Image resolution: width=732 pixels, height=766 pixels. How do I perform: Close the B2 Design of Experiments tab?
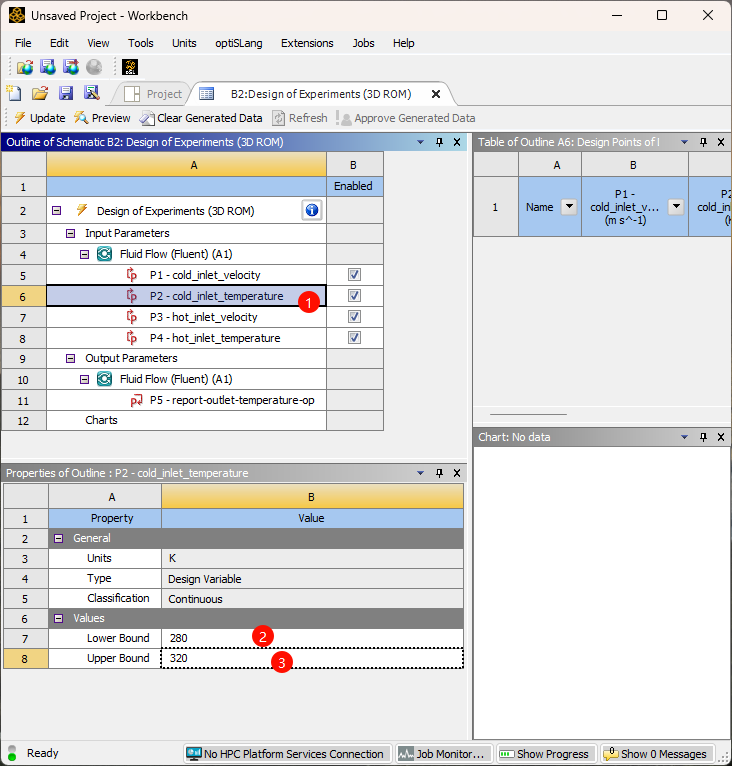tap(435, 94)
